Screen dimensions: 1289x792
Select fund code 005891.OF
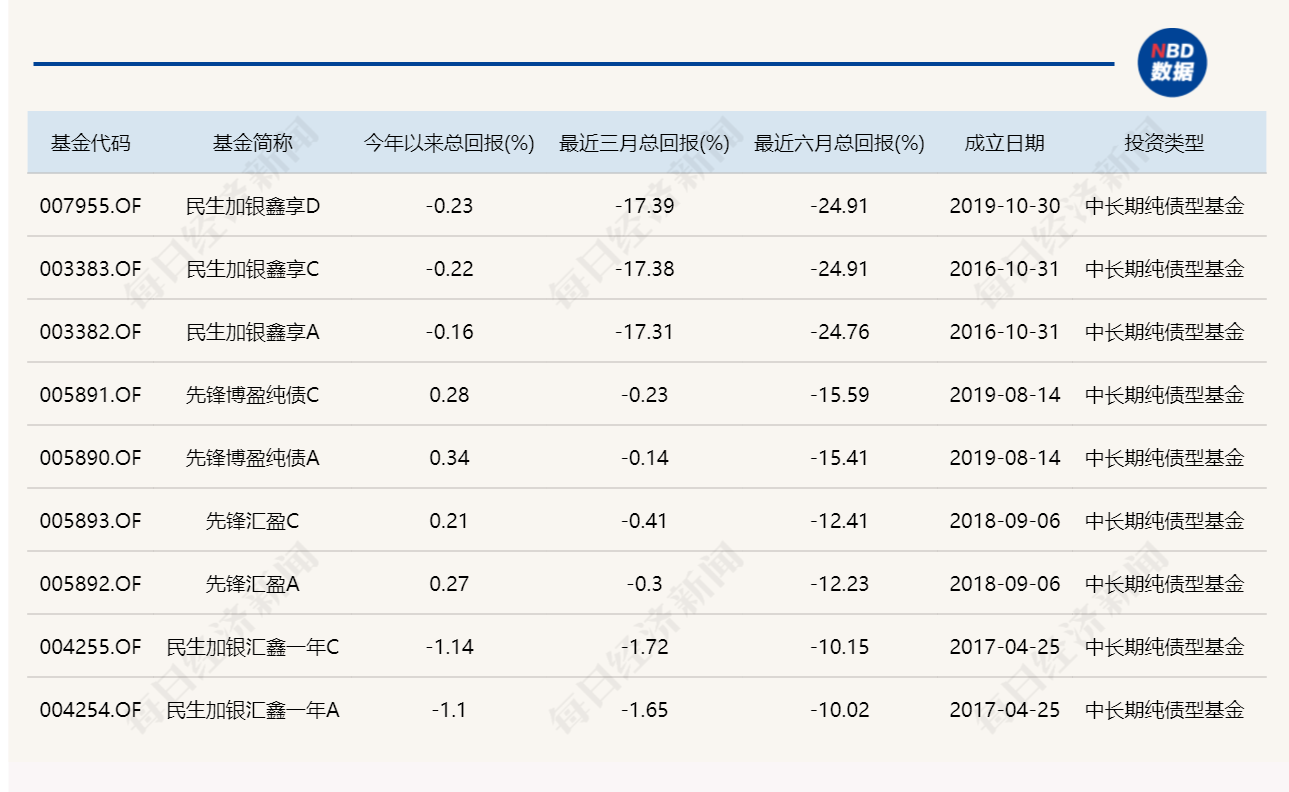tap(91, 395)
